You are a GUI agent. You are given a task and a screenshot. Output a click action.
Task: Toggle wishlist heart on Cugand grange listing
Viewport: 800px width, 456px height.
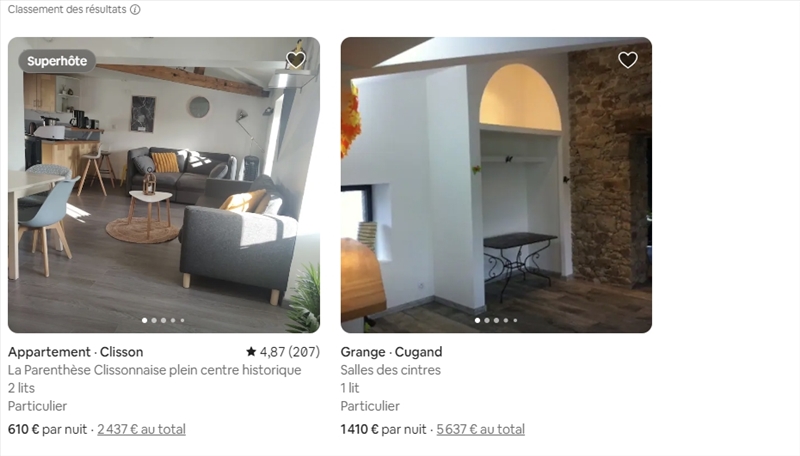(628, 60)
